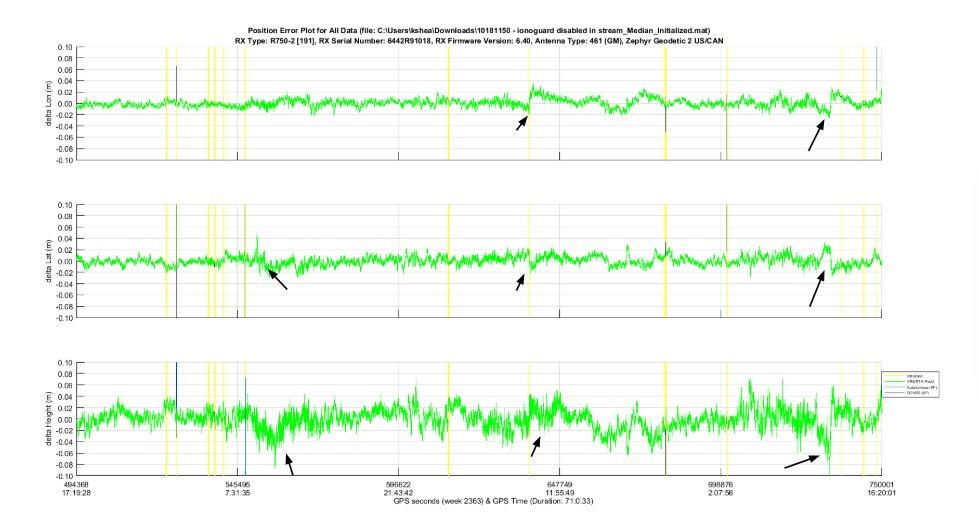The width and height of the screenshot is (979, 528).
Task: Click the leftmost arrow in the delta Height plot
Action: 290,465
